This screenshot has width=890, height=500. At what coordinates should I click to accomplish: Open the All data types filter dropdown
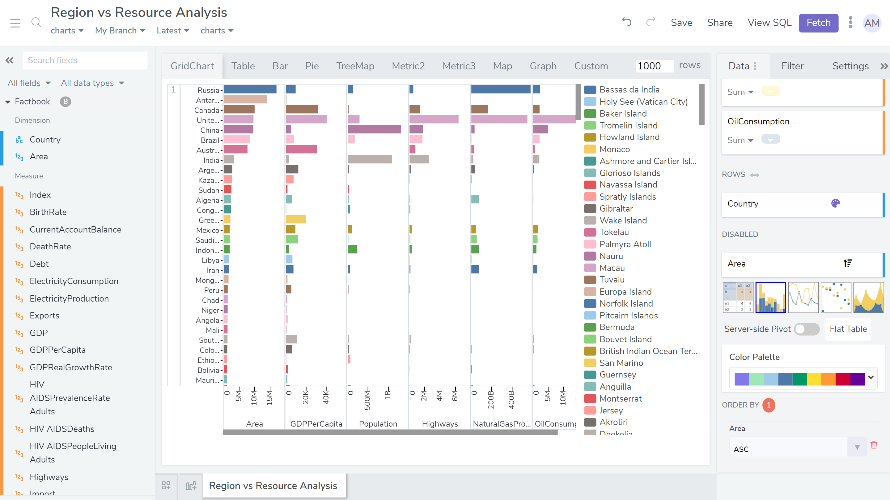pyautogui.click(x=92, y=83)
